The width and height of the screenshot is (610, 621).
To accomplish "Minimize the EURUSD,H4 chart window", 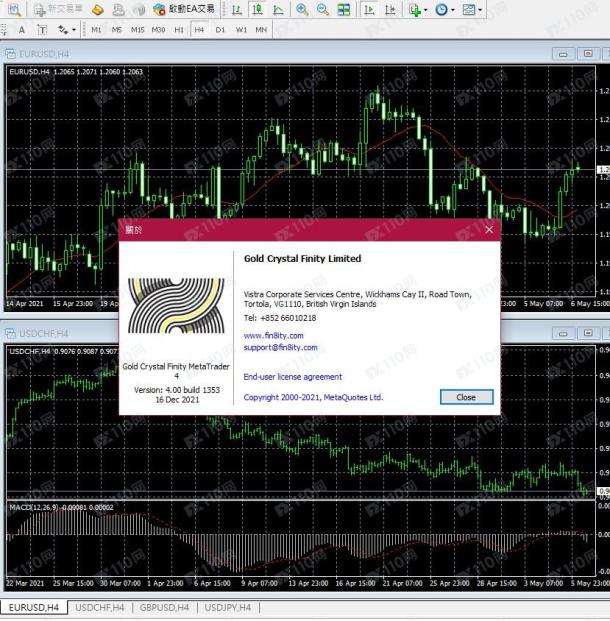I will click(x=563, y=54).
